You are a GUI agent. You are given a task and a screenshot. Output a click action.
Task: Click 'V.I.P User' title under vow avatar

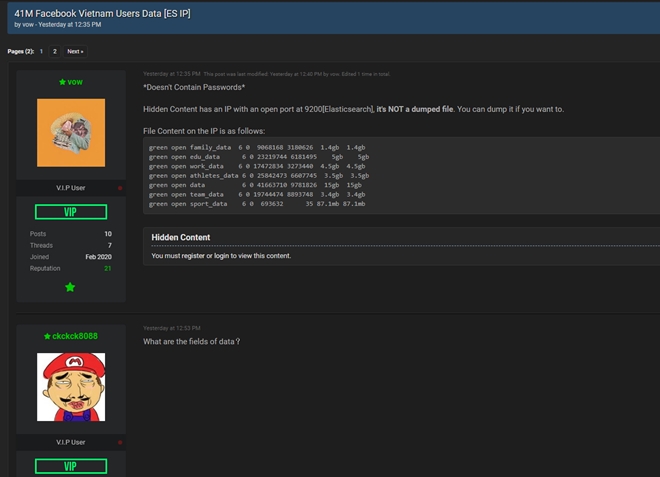[x=71, y=188]
